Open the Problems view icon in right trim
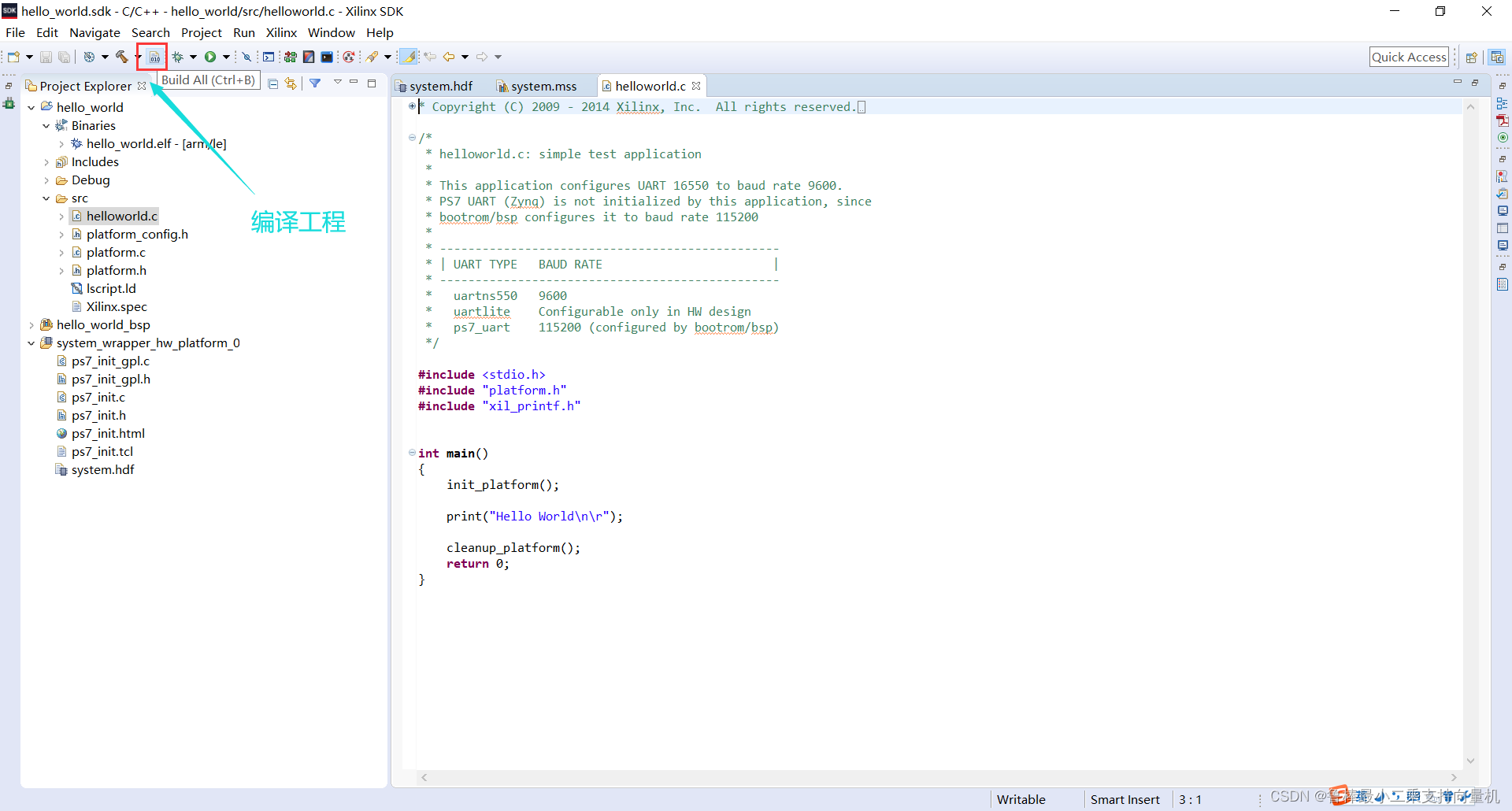Viewport: 1512px width, 811px height. (x=1503, y=176)
